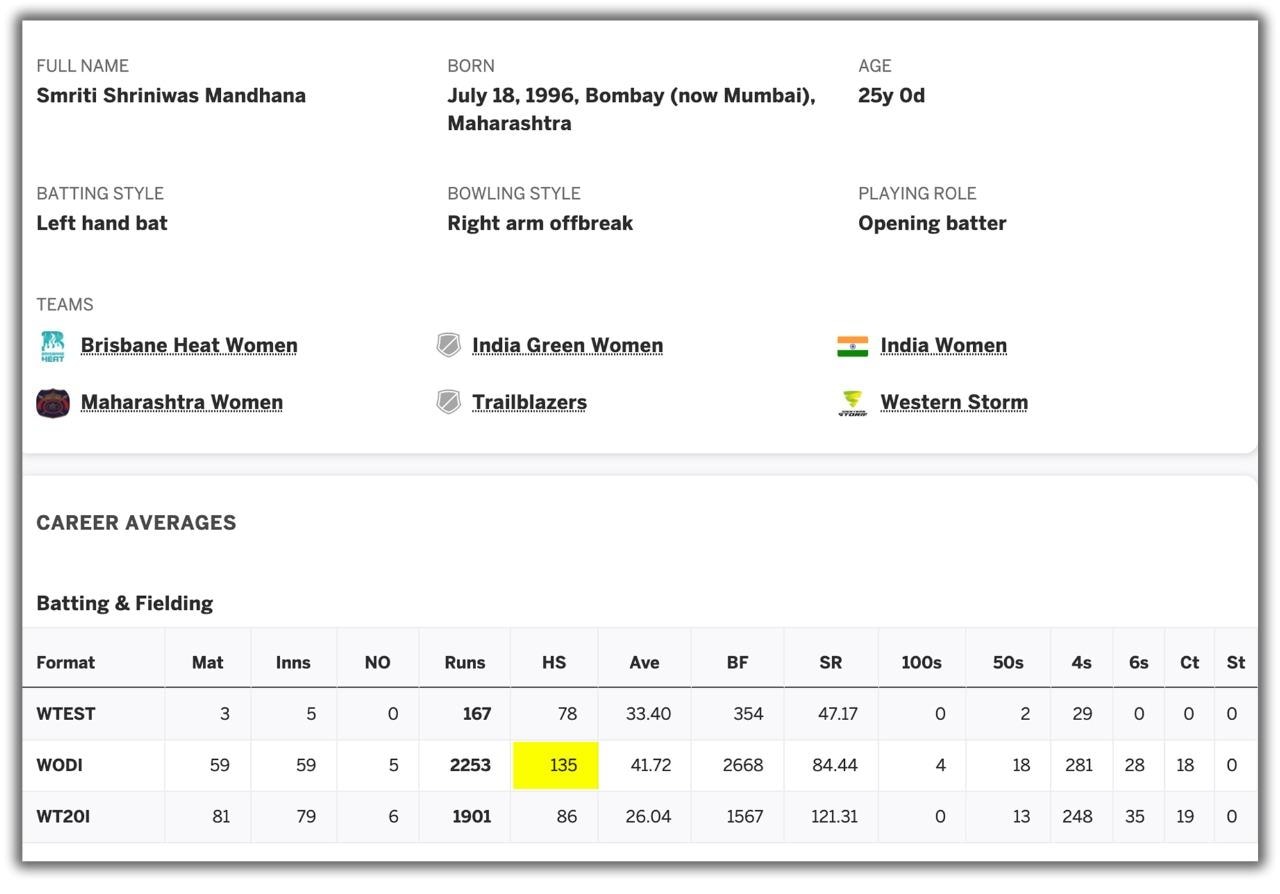Click the HS column header

[554, 663]
